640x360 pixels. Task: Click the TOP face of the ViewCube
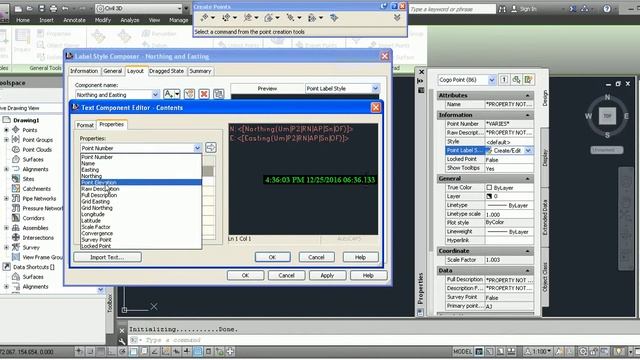tap(607, 116)
